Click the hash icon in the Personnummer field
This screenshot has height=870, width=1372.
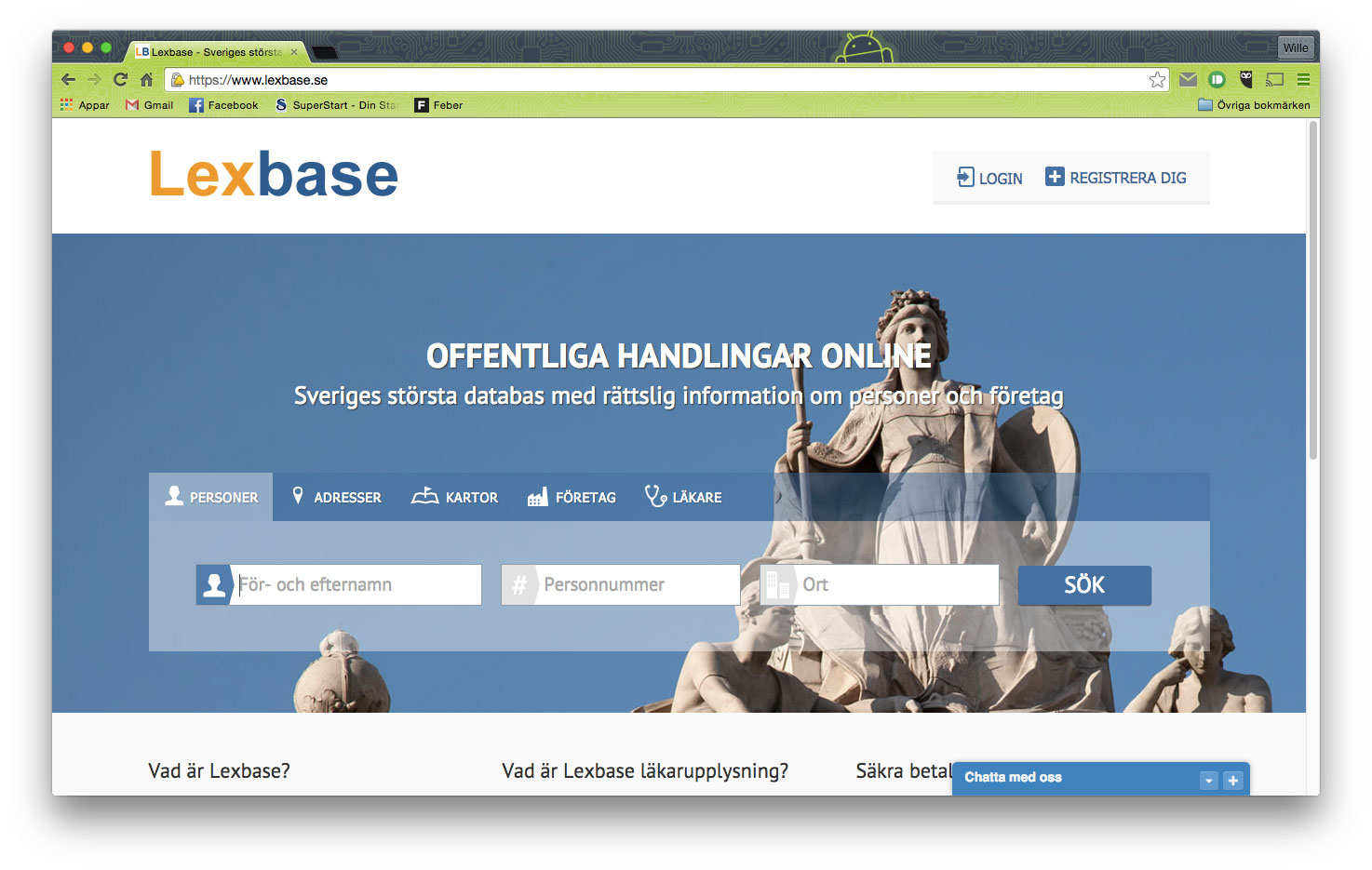(x=520, y=584)
